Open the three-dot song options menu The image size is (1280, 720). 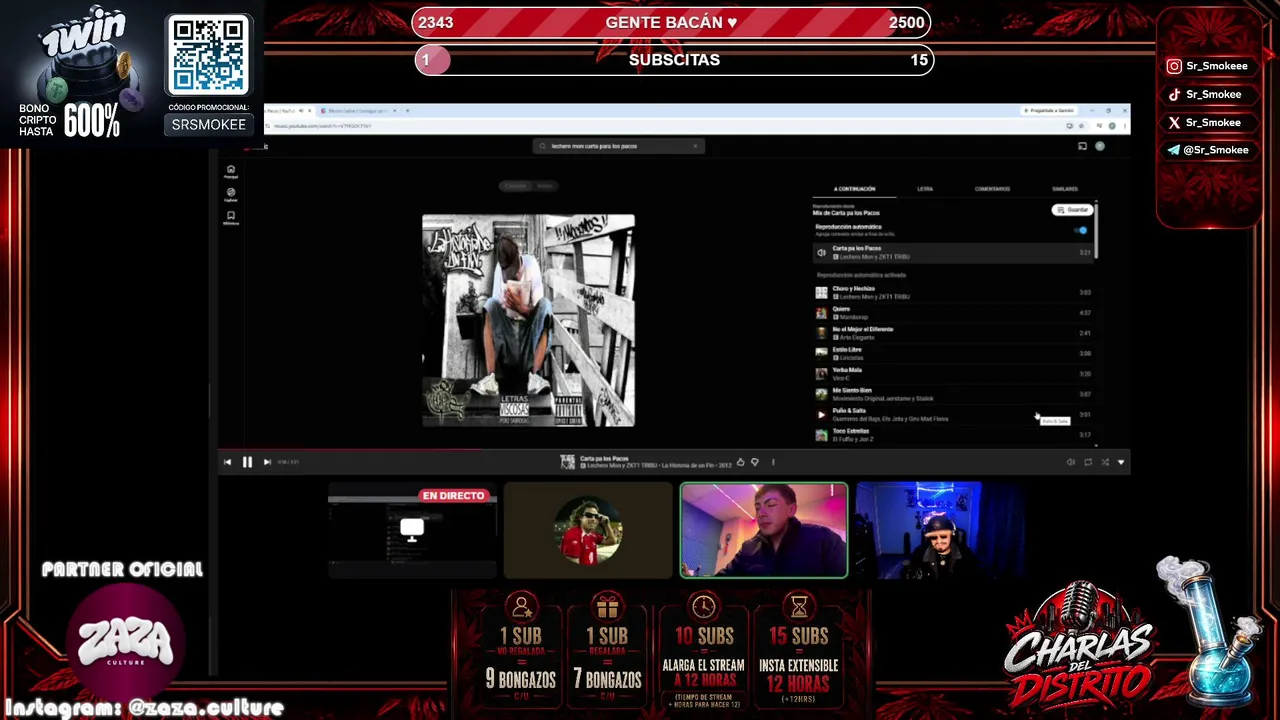773,462
